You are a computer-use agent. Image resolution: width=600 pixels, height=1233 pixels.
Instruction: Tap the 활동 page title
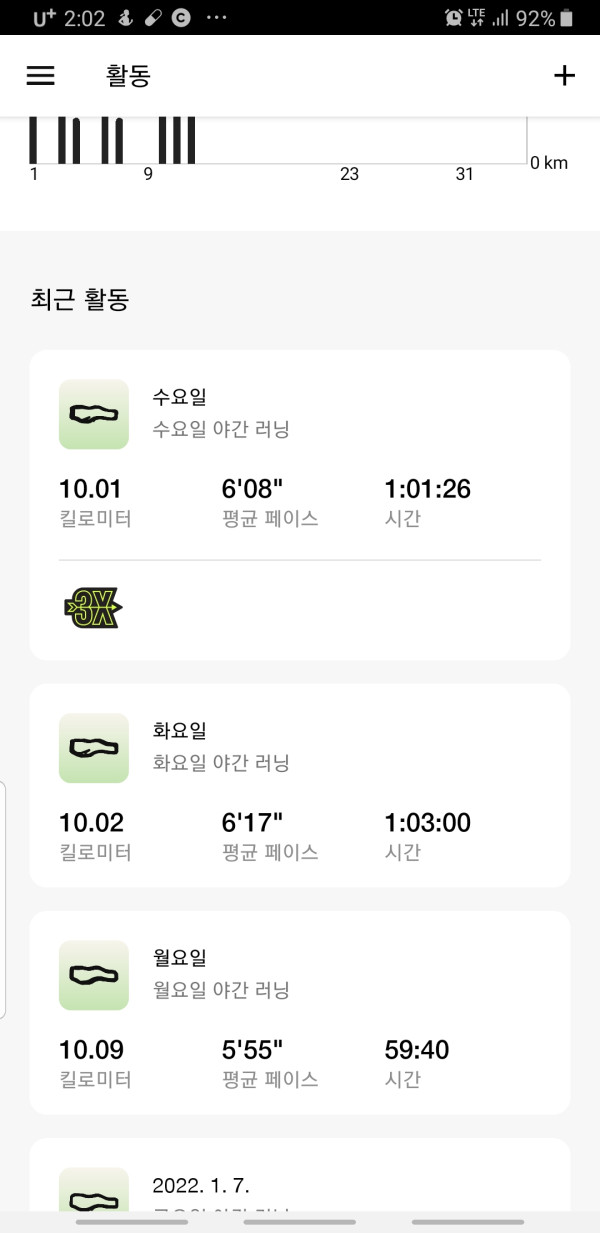[x=128, y=76]
